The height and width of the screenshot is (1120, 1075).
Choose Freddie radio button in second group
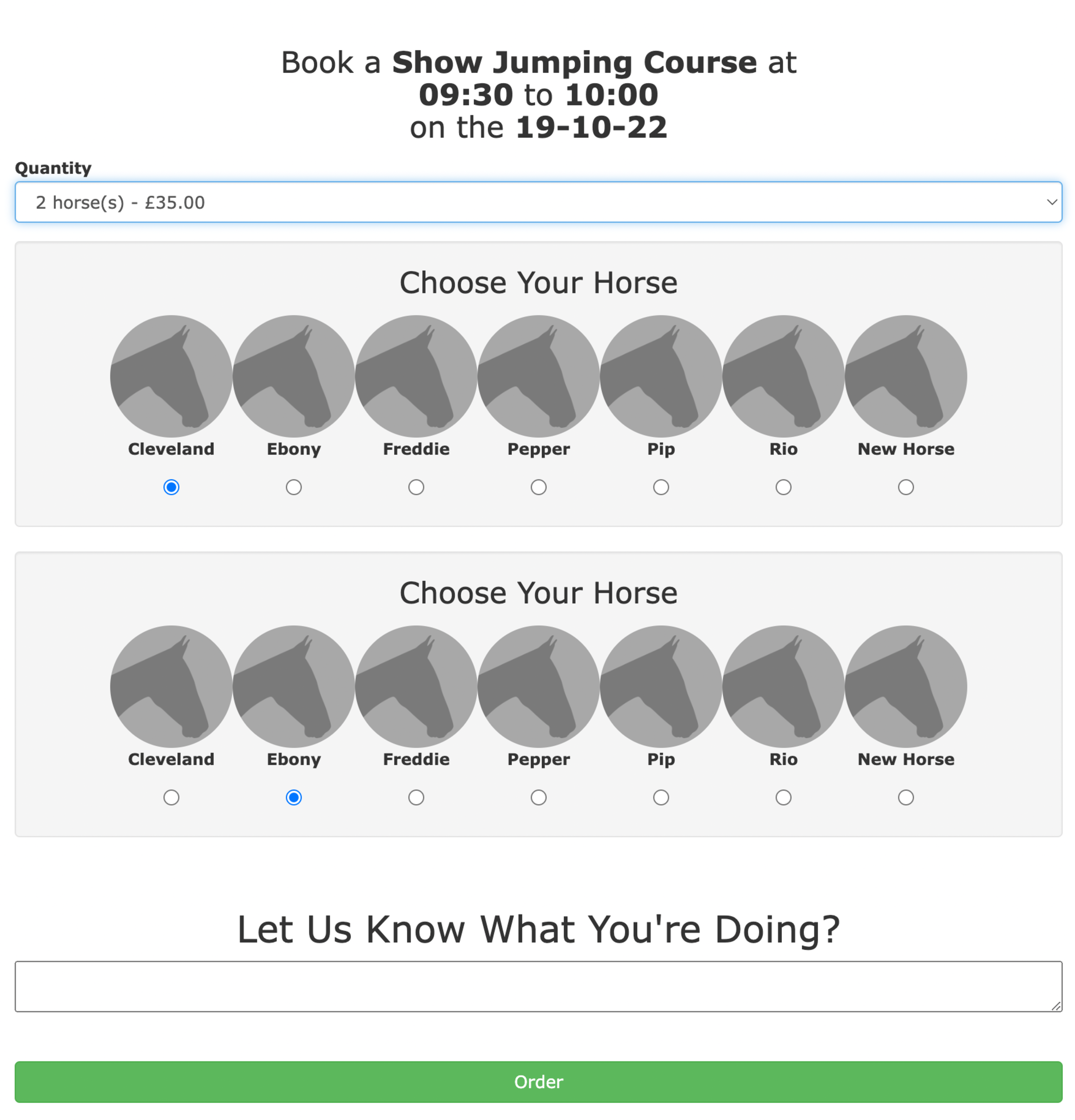[x=415, y=797]
